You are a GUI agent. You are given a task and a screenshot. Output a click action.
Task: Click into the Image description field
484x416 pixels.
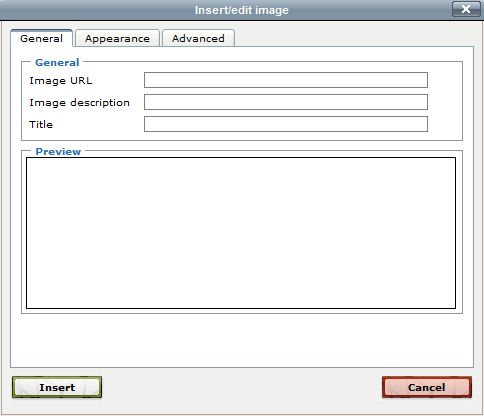pyautogui.click(x=286, y=102)
